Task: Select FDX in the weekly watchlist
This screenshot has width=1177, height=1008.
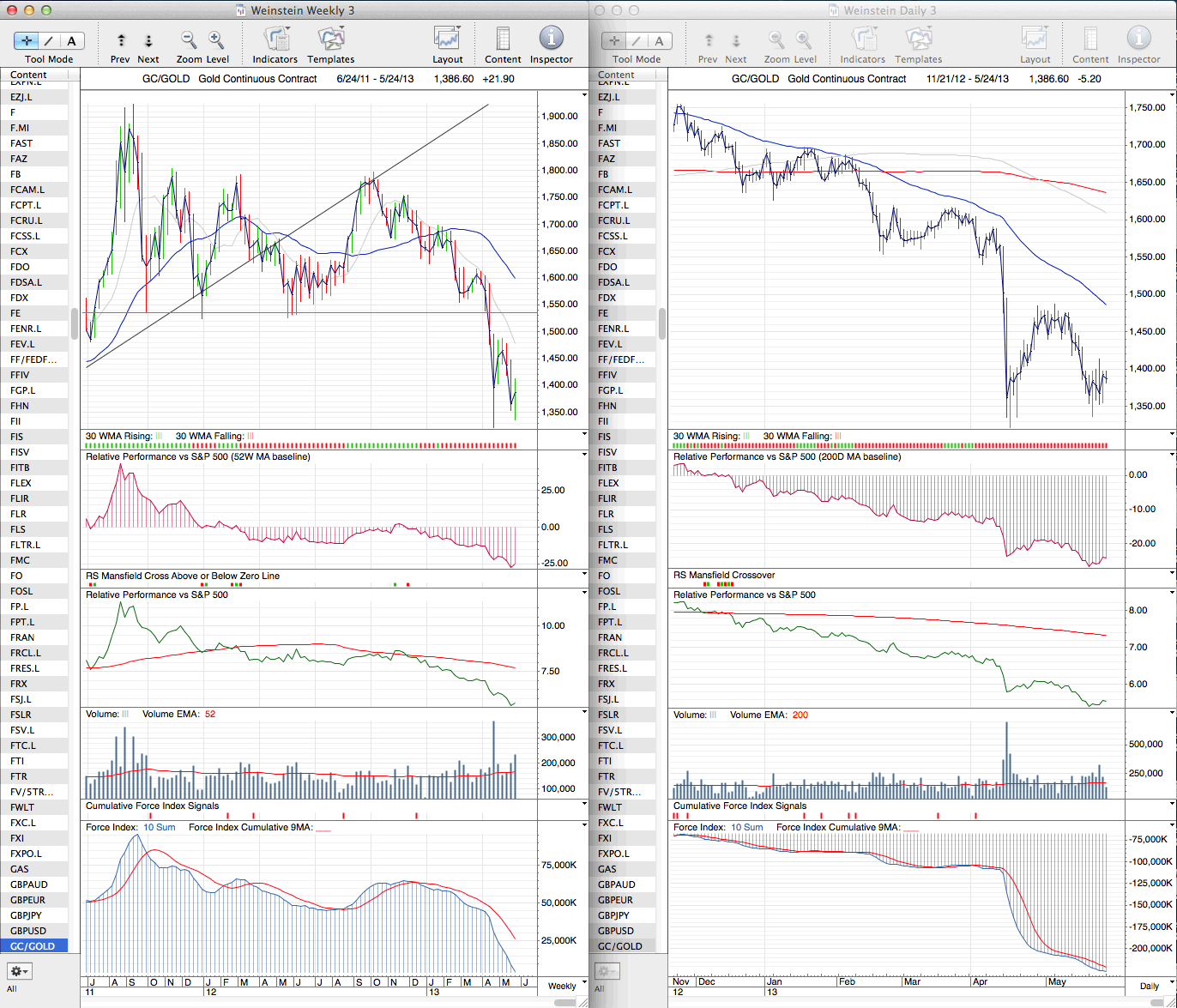Action: pos(20,298)
